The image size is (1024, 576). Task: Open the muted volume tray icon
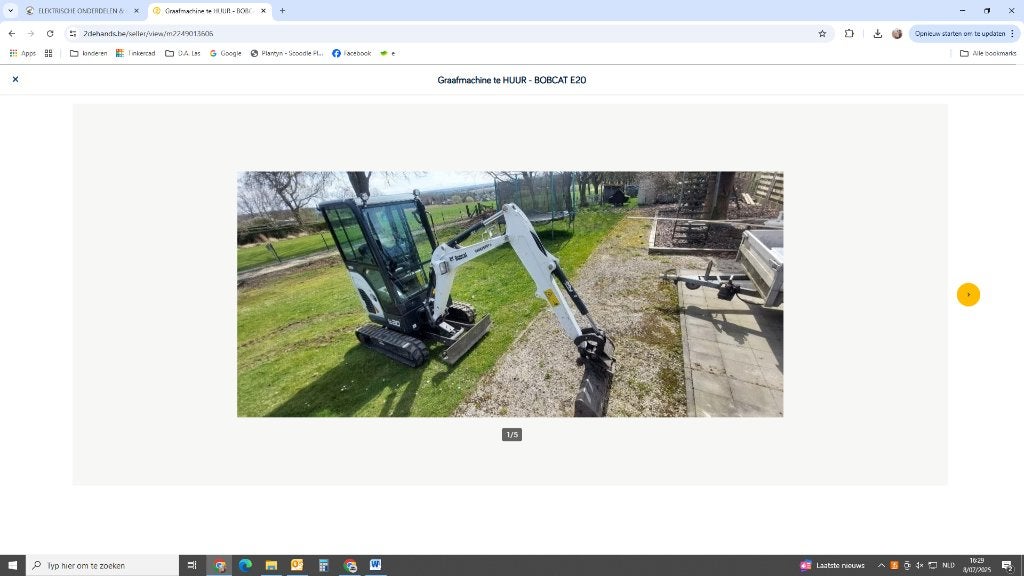920,566
